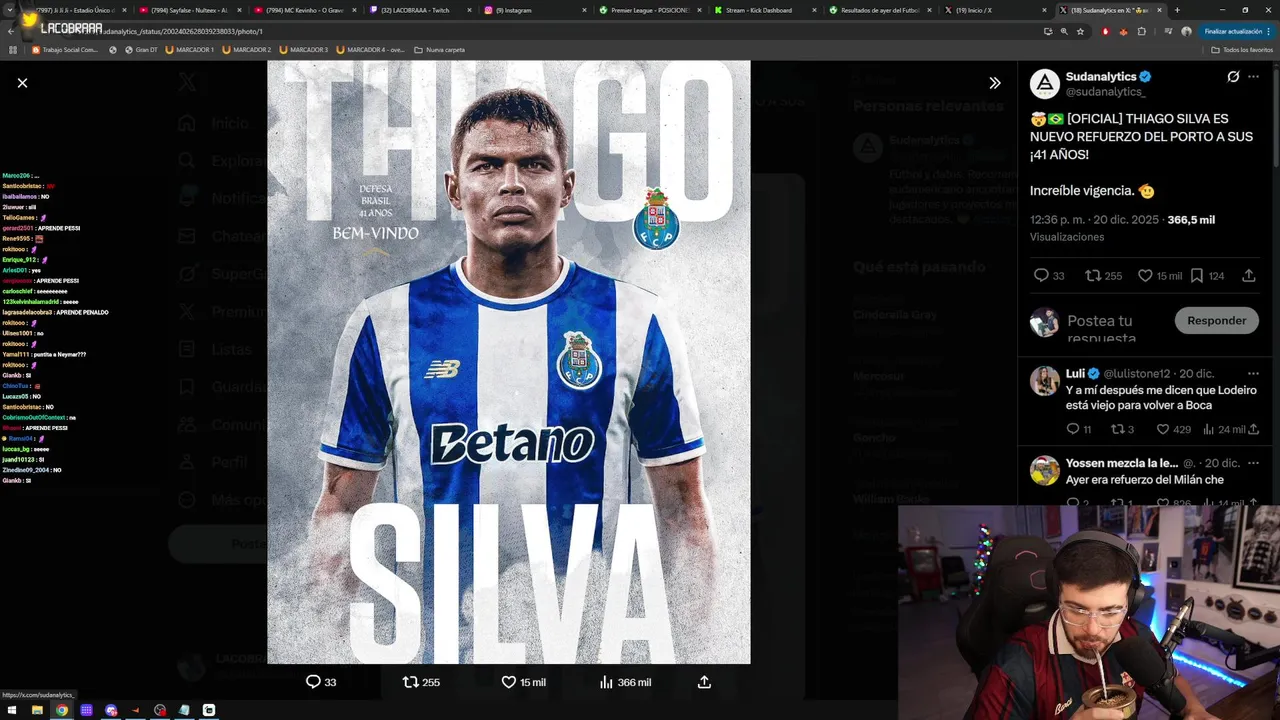This screenshot has height=720, width=1280.
Task: Like the post with 15 mil heart in side panel
Action: pos(1160,276)
